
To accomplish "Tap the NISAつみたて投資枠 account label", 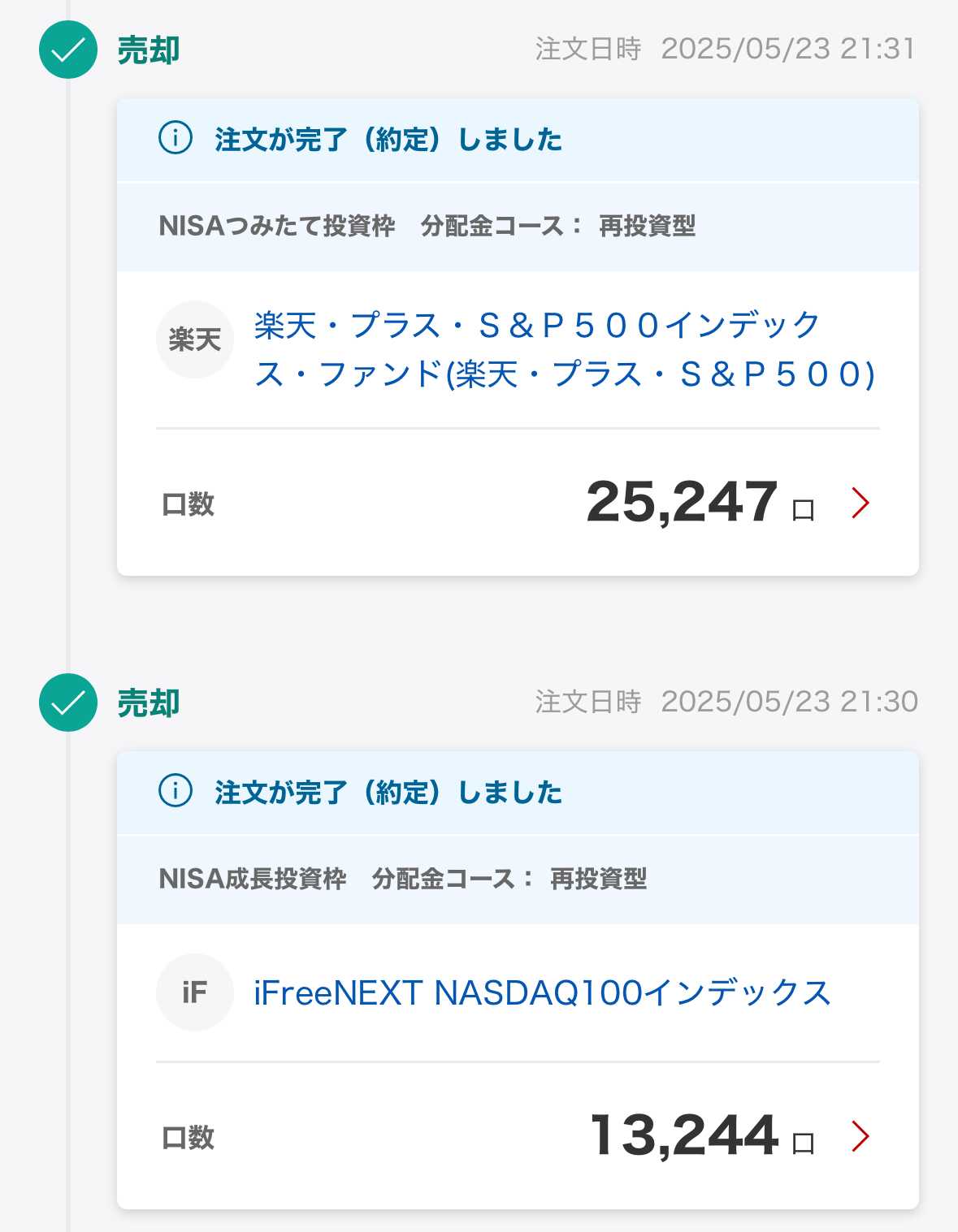I will pyautogui.click(x=277, y=226).
